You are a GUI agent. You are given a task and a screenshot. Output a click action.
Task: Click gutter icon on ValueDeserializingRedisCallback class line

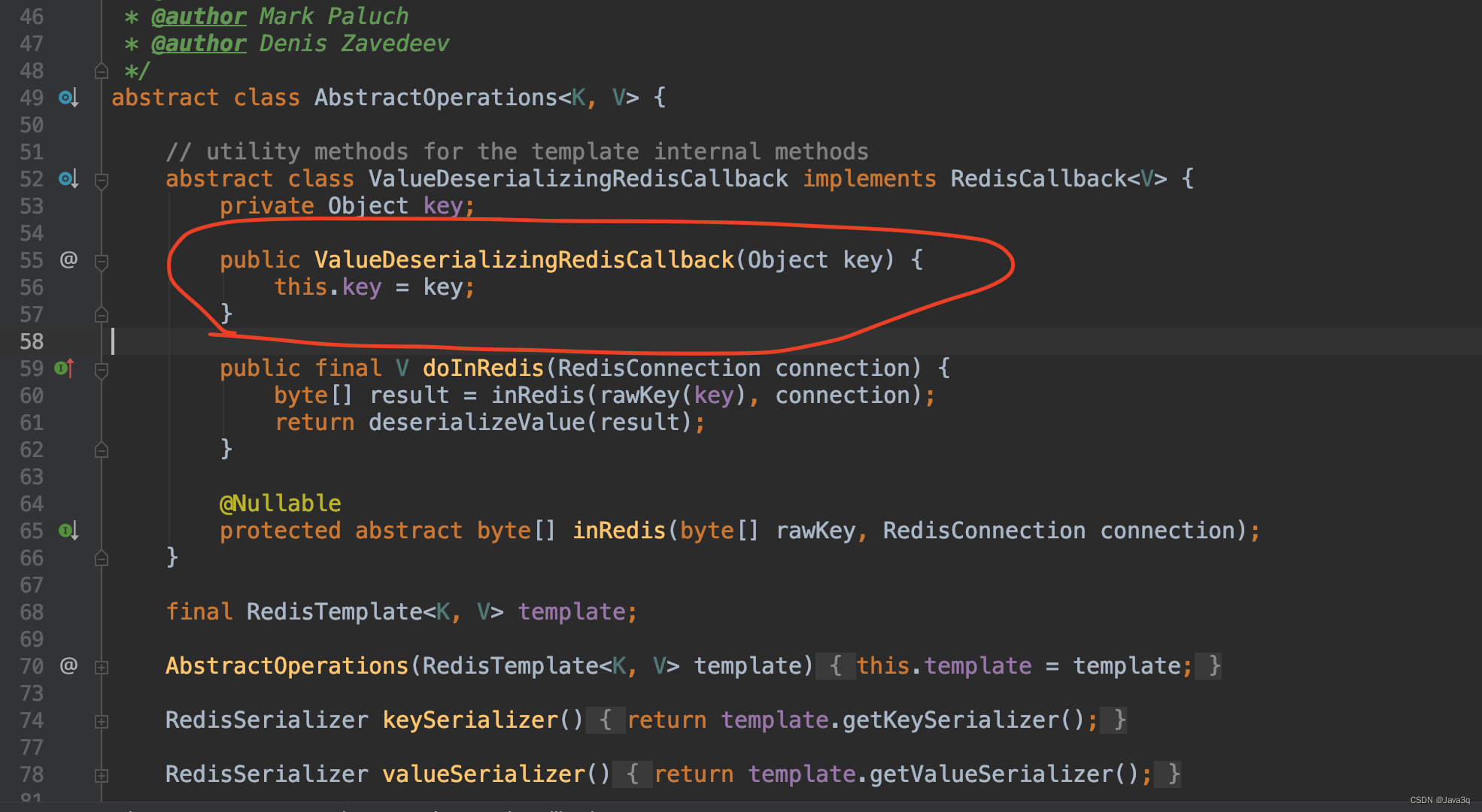coord(68,179)
